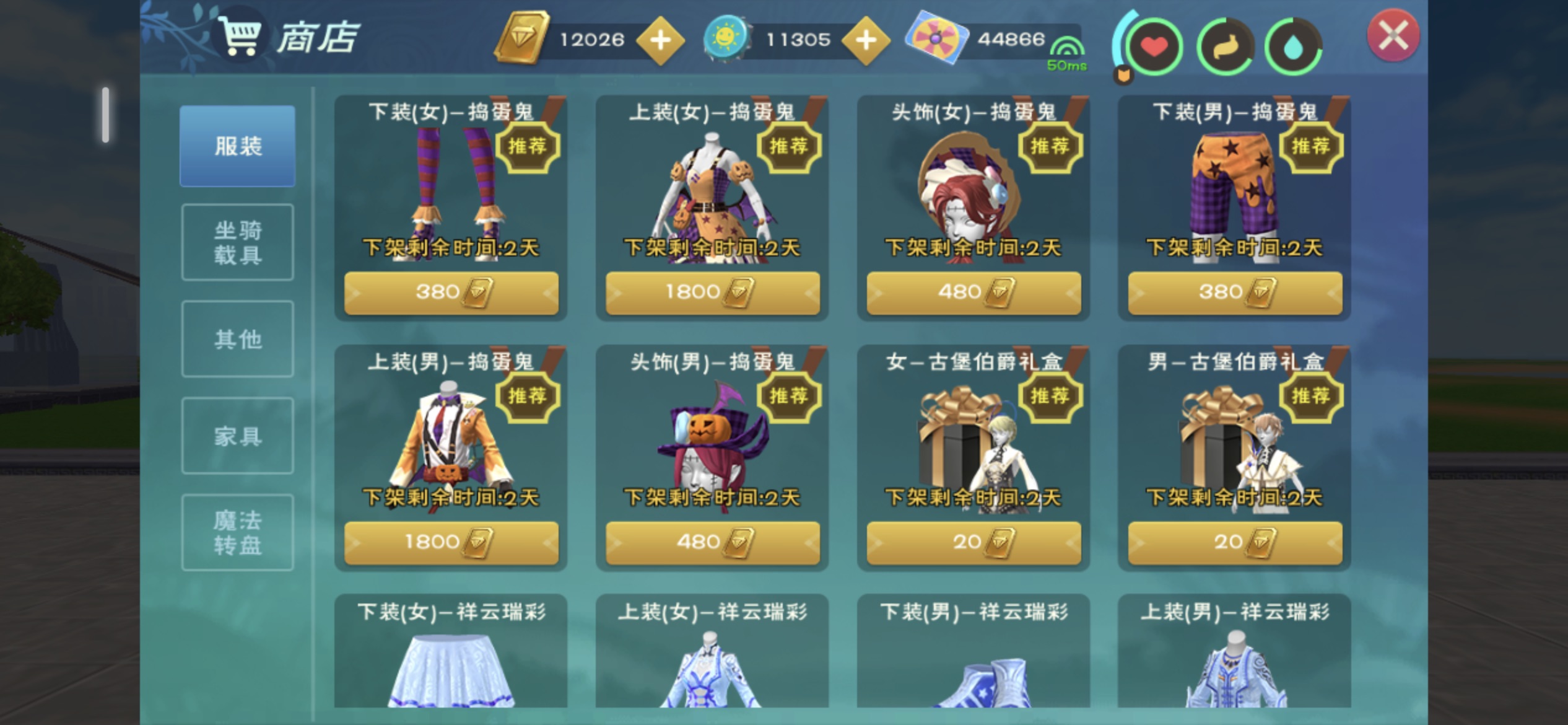Open the 坐骑载具 mounts and vehicles tab
This screenshot has height=725, width=1568.
[x=238, y=242]
